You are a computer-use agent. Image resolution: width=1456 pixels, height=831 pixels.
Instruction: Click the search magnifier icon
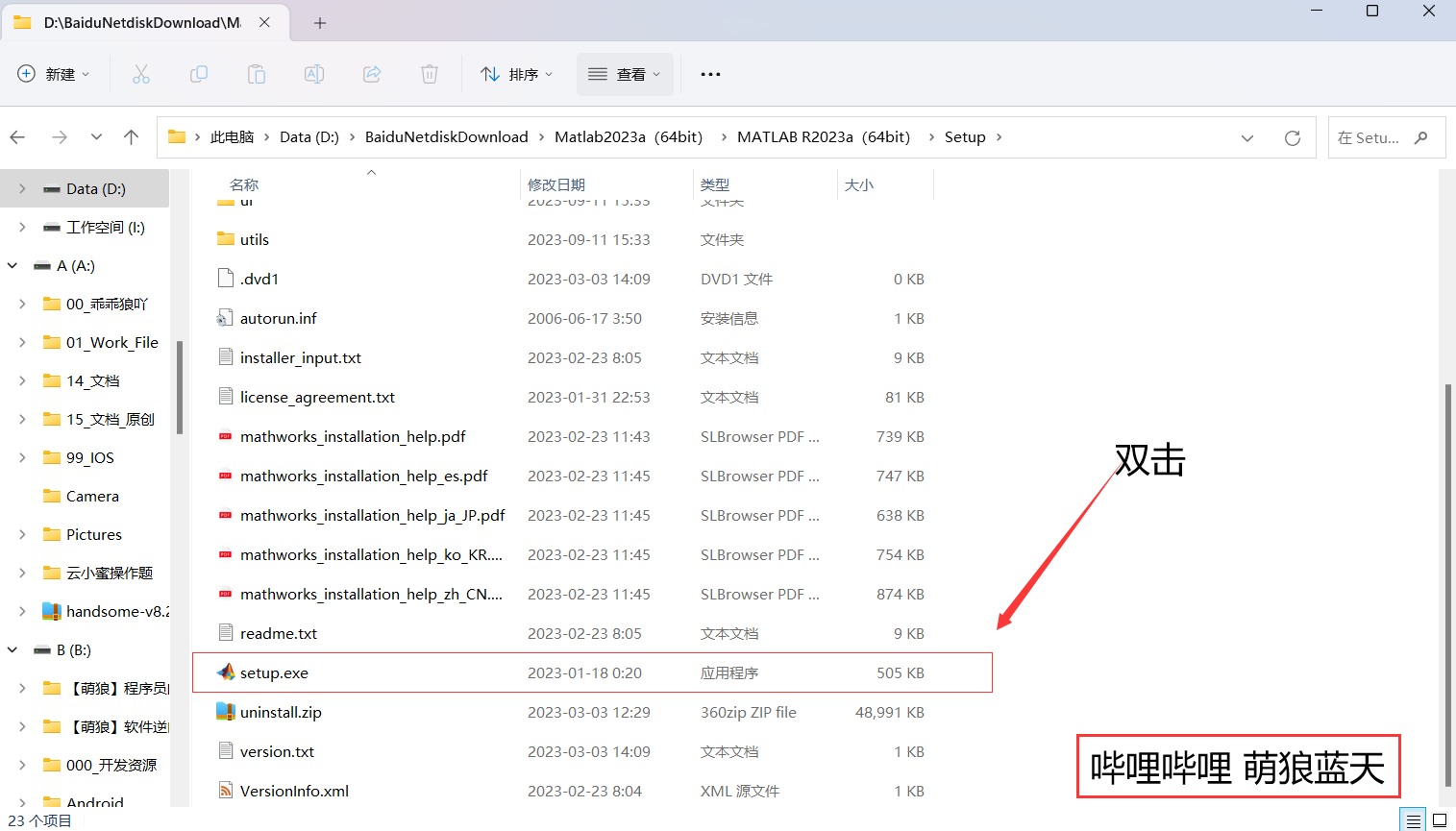tap(1421, 137)
